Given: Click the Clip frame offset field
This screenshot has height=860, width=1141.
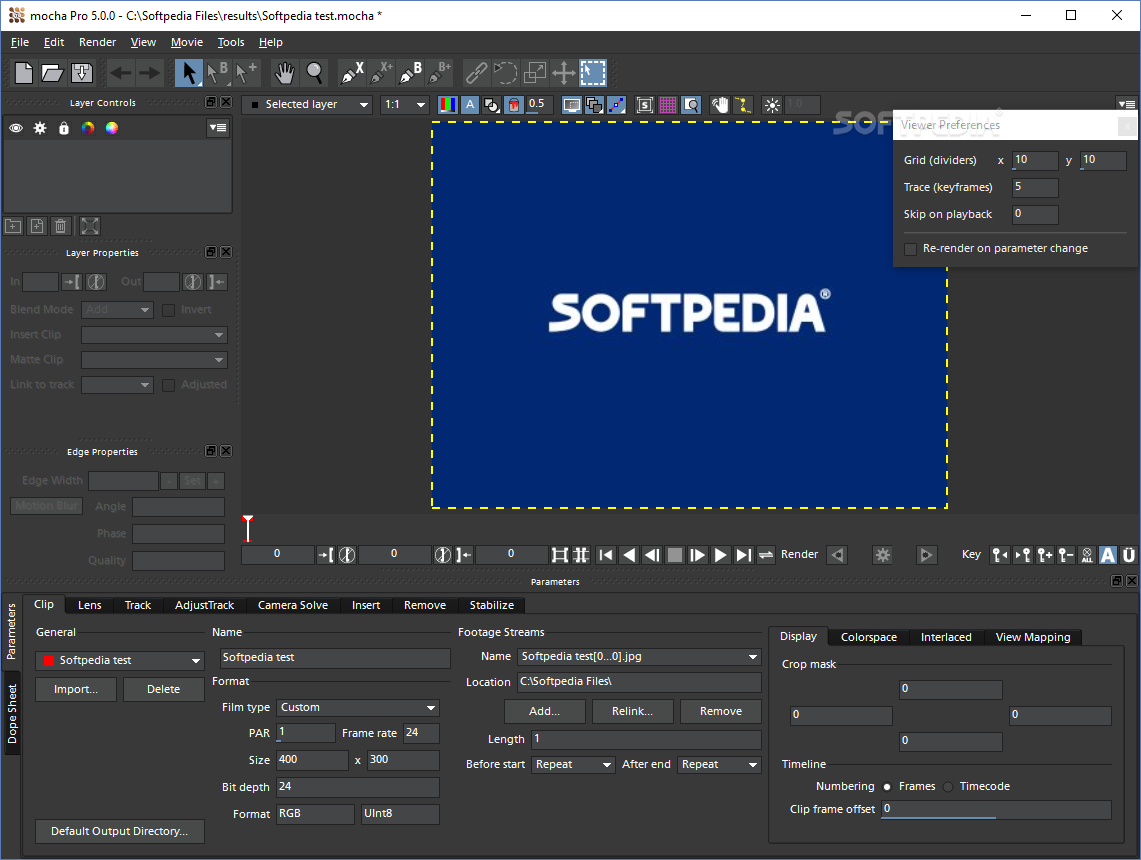Looking at the screenshot, I should coord(996,810).
